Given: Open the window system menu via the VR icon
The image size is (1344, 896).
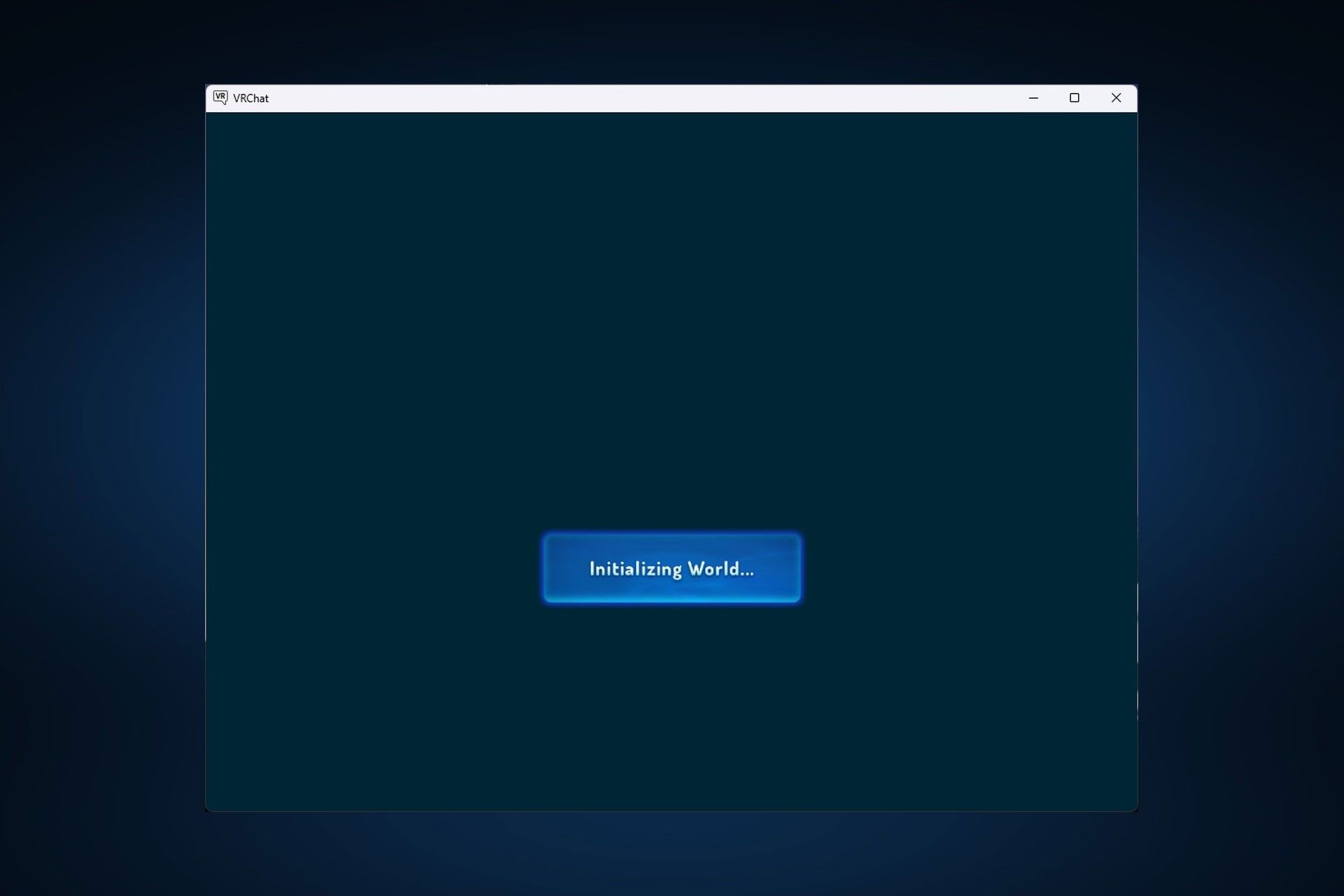Looking at the screenshot, I should (x=220, y=98).
